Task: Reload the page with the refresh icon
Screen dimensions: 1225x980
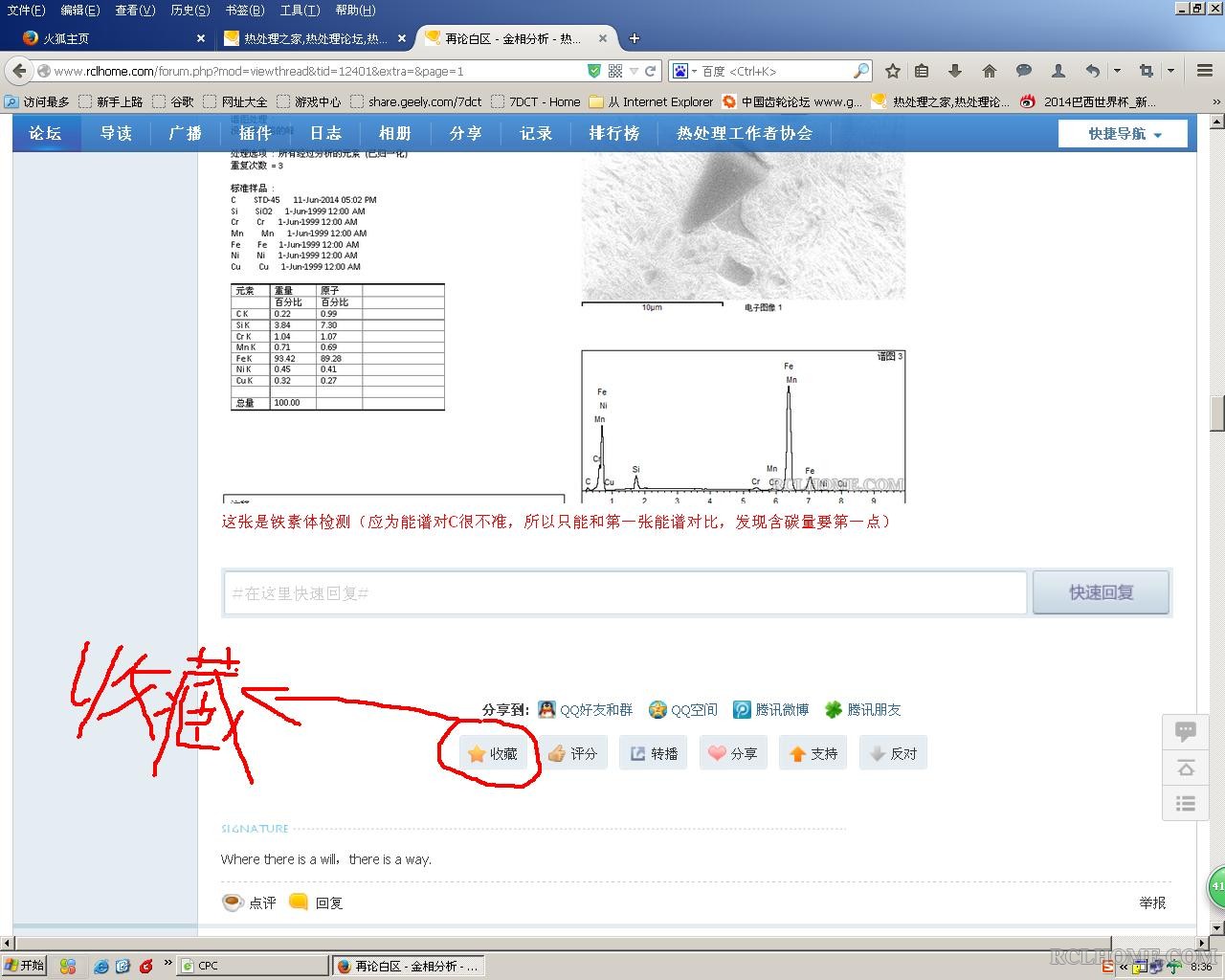Action: [651, 71]
